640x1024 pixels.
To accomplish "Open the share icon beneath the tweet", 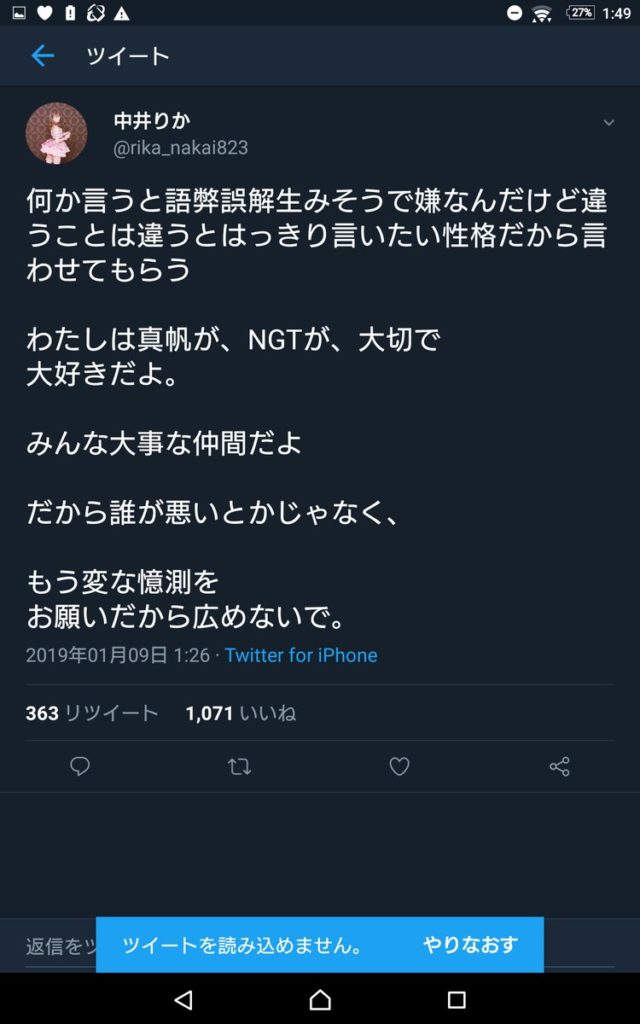I will click(558, 766).
